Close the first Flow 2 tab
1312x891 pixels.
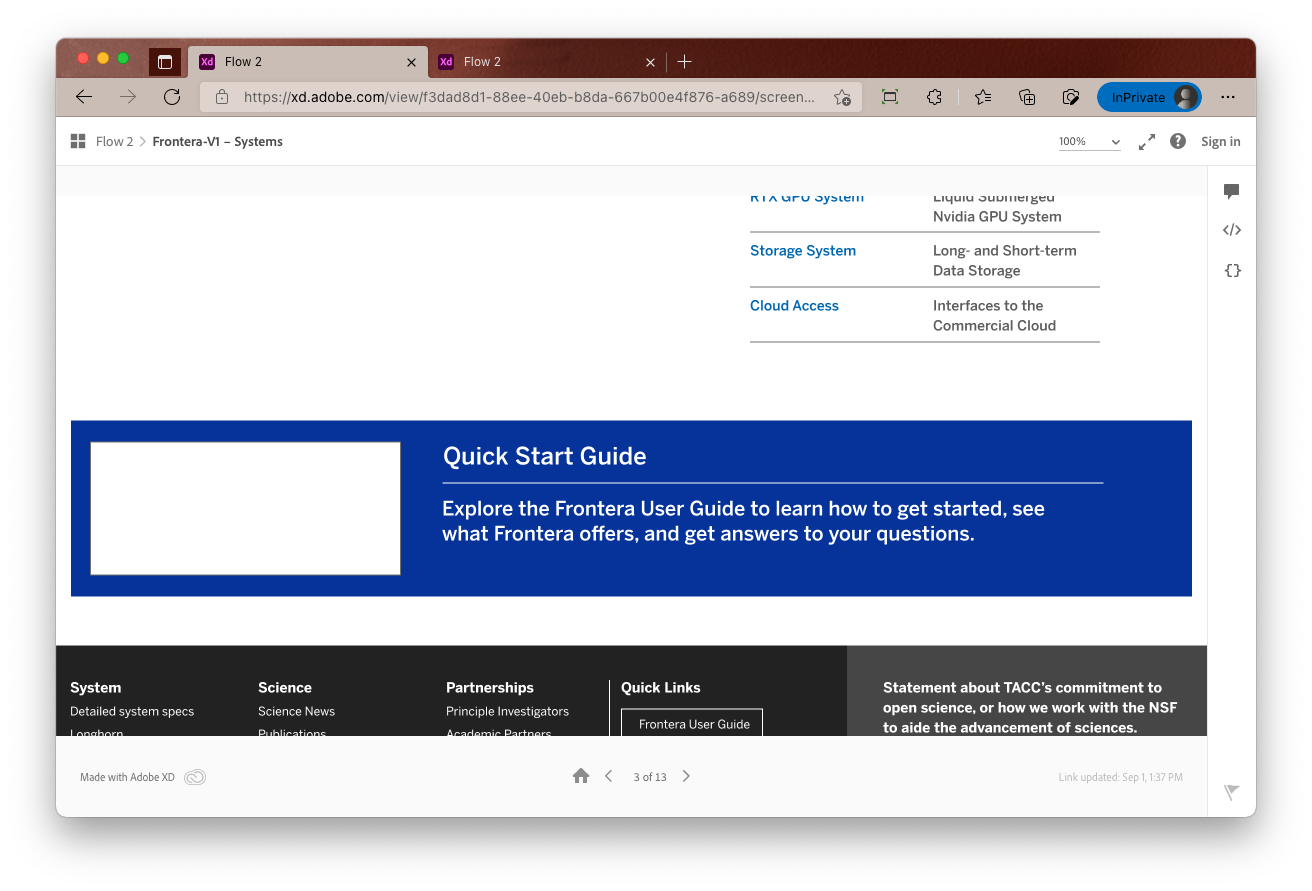point(411,62)
